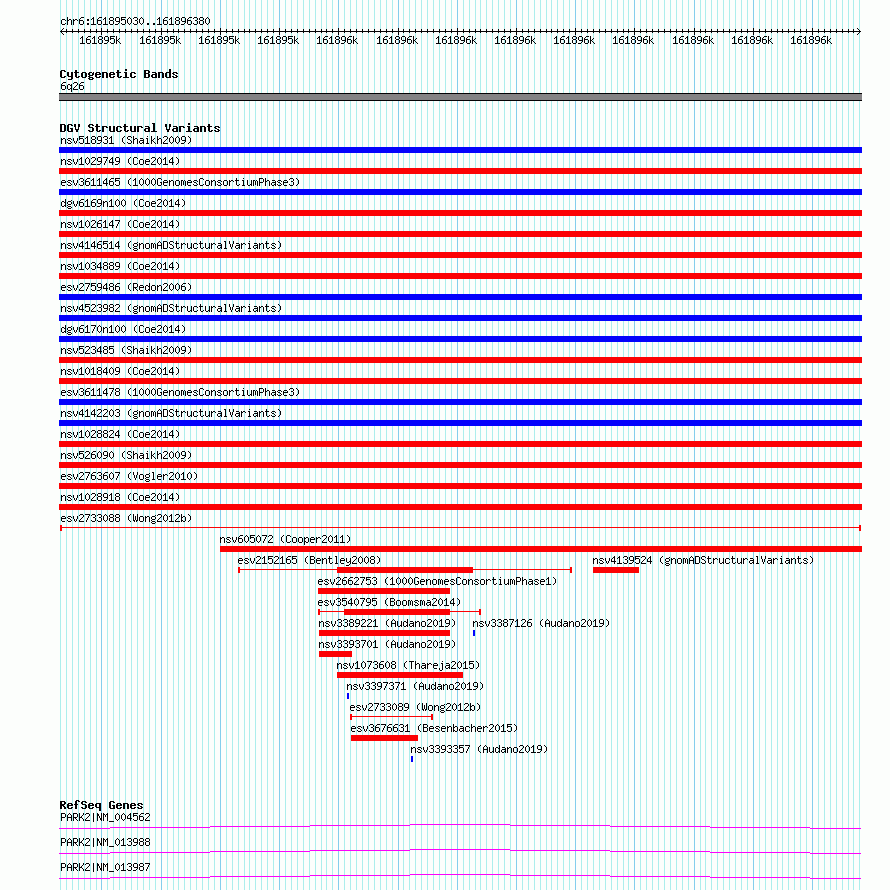Open nsv4146514 gnomADStructuralVariants record

tap(171, 245)
